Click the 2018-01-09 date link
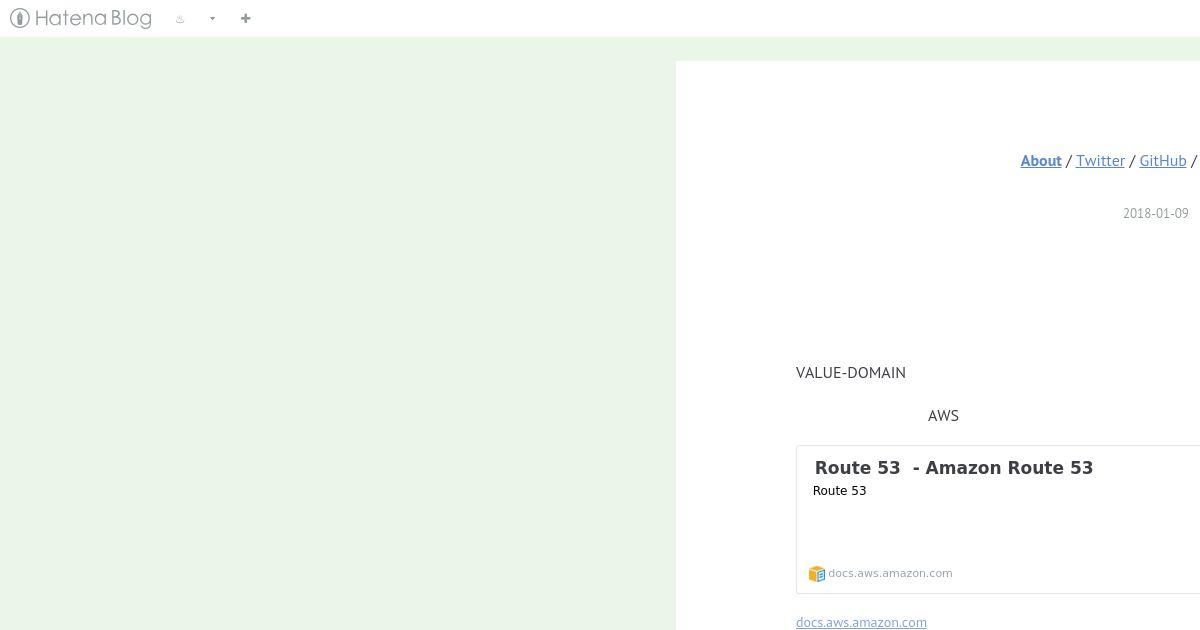Image resolution: width=1200 pixels, height=630 pixels. [1156, 213]
